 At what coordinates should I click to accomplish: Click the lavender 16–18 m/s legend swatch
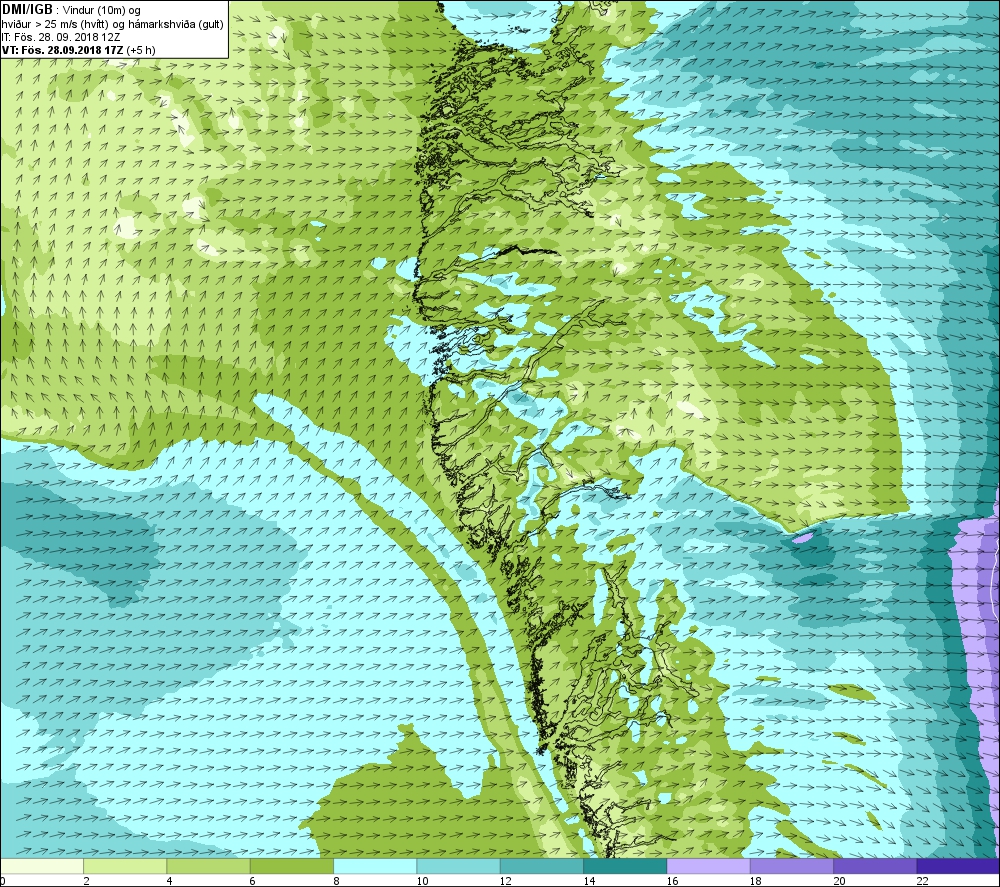point(709,866)
